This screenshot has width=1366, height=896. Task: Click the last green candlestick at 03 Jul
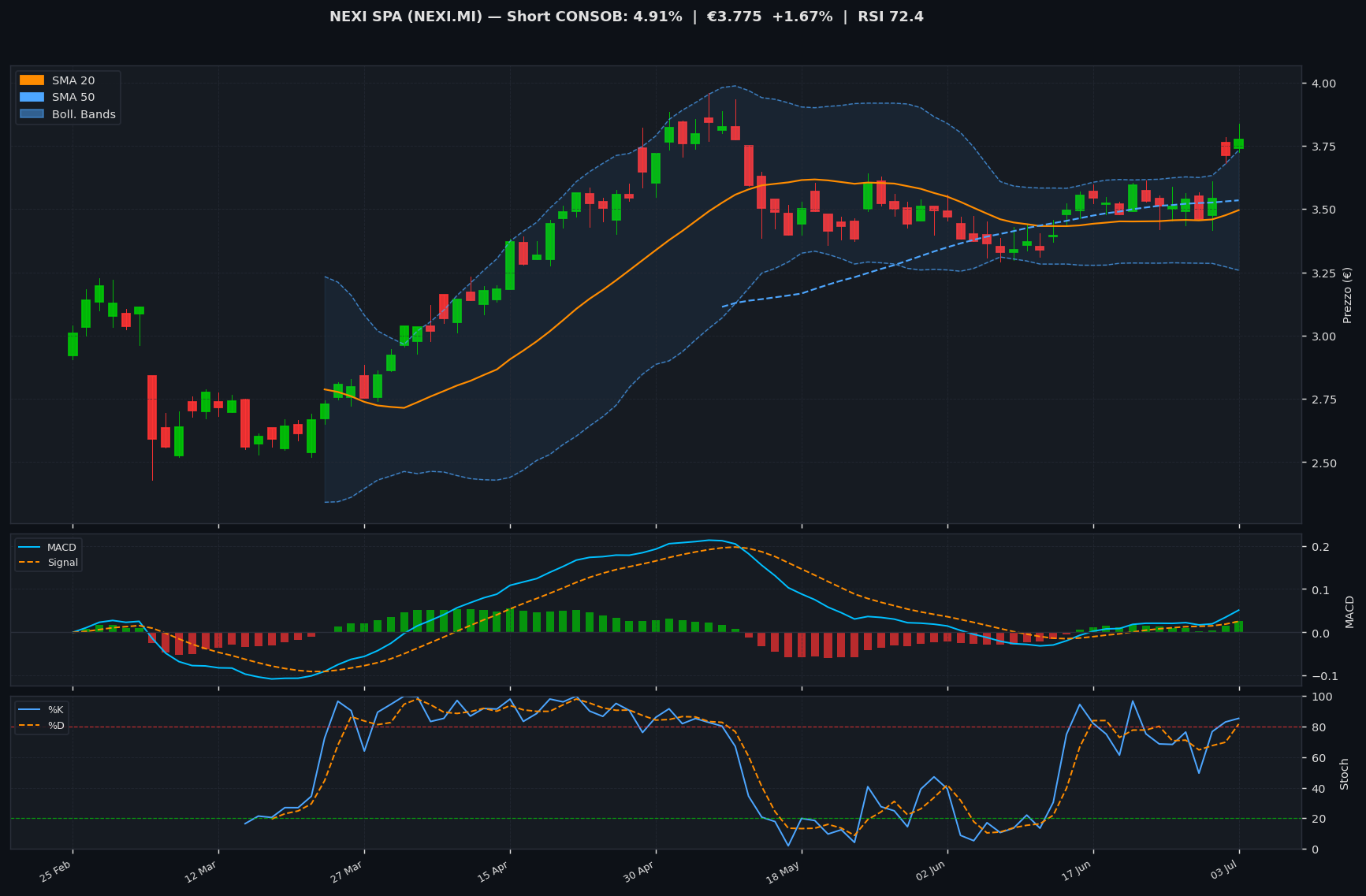pyautogui.click(x=1239, y=143)
